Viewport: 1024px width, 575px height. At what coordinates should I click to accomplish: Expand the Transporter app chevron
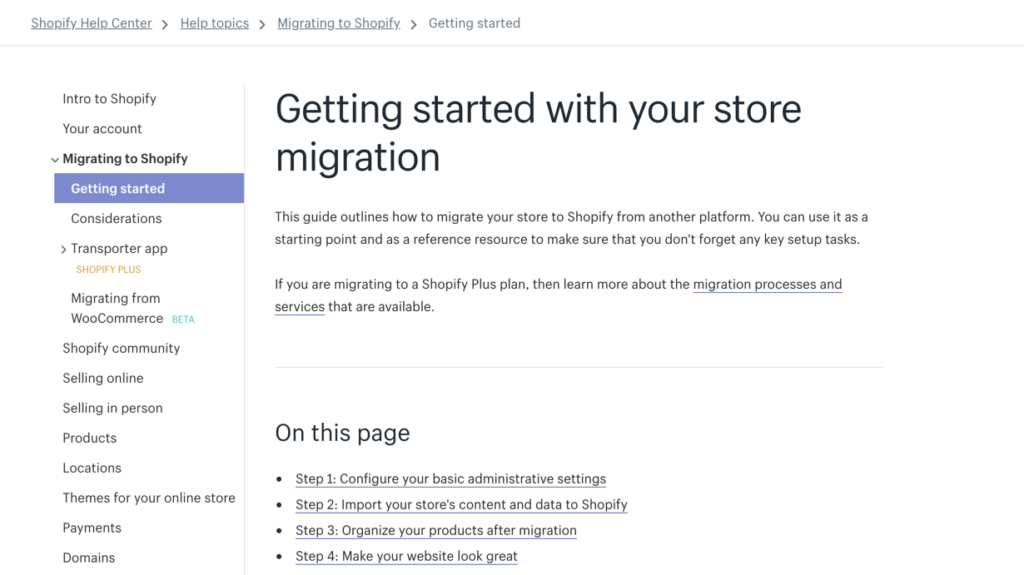[63, 249]
